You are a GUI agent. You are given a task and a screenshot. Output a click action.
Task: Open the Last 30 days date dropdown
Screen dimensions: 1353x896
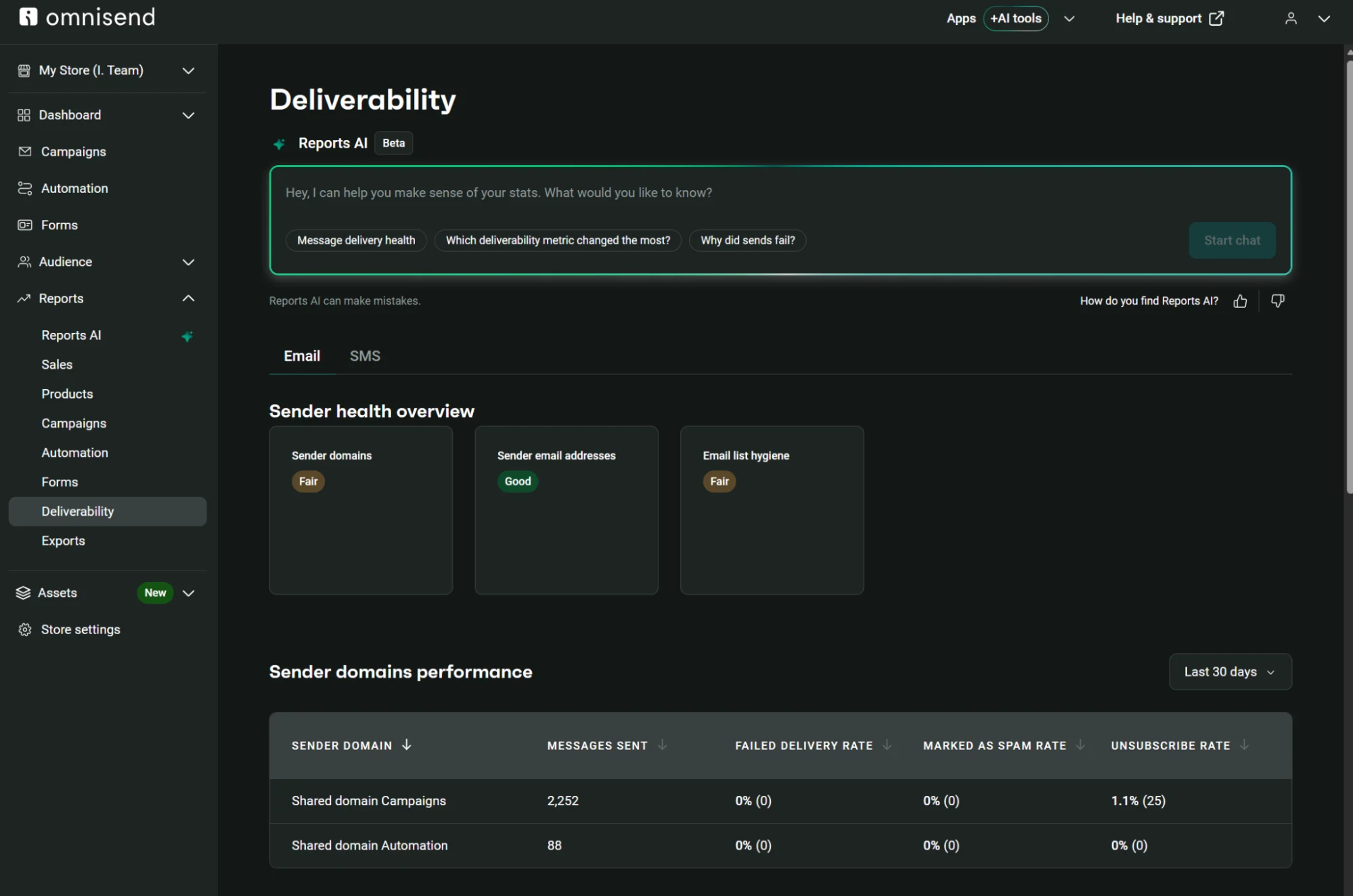click(x=1230, y=672)
